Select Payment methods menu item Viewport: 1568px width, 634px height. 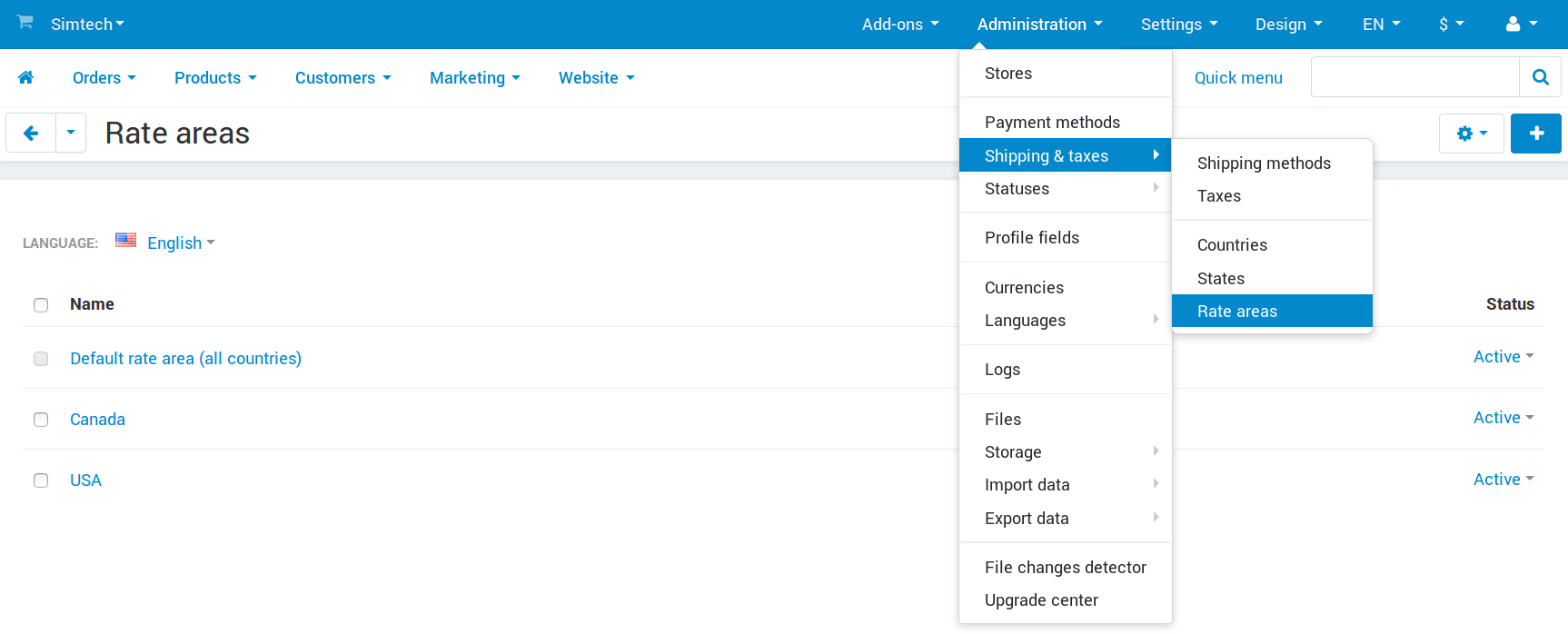[x=1066, y=123]
